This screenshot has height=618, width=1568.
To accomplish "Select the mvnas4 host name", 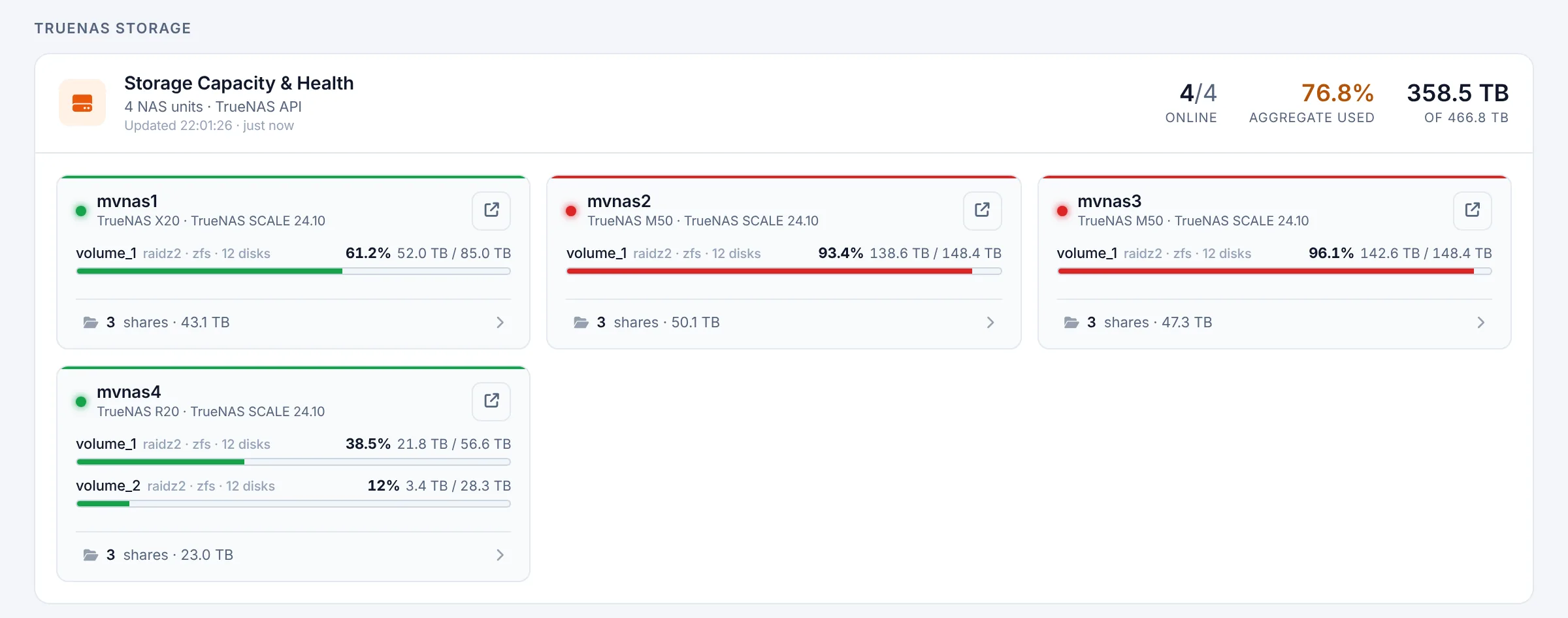I will point(129,392).
